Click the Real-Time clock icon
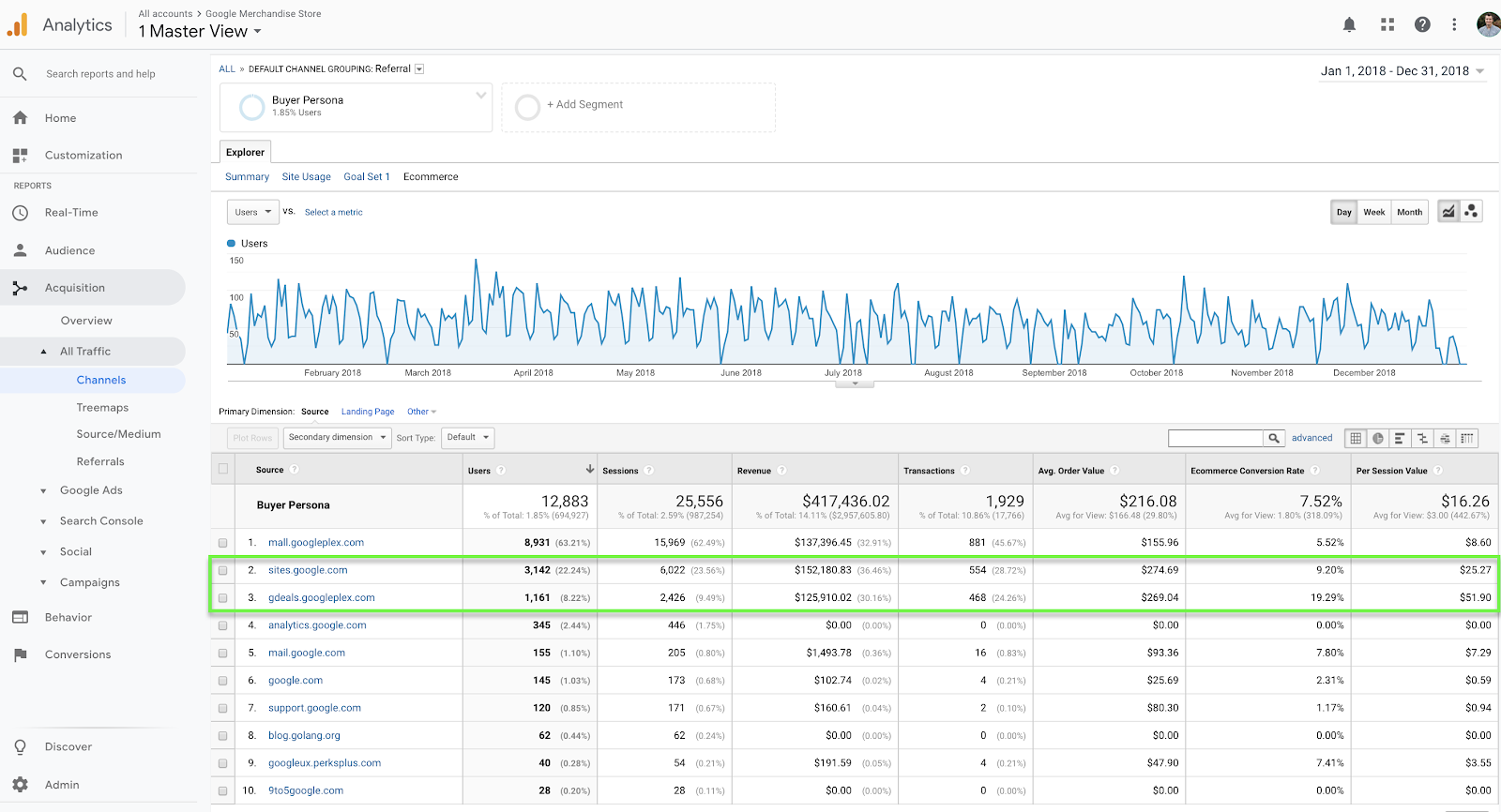This screenshot has height=812, width=1501. (x=20, y=213)
